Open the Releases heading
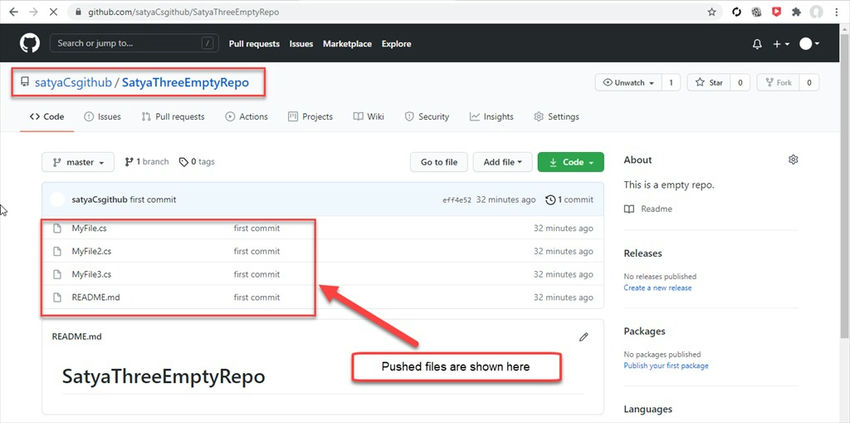Image resolution: width=850 pixels, height=423 pixels. point(642,253)
